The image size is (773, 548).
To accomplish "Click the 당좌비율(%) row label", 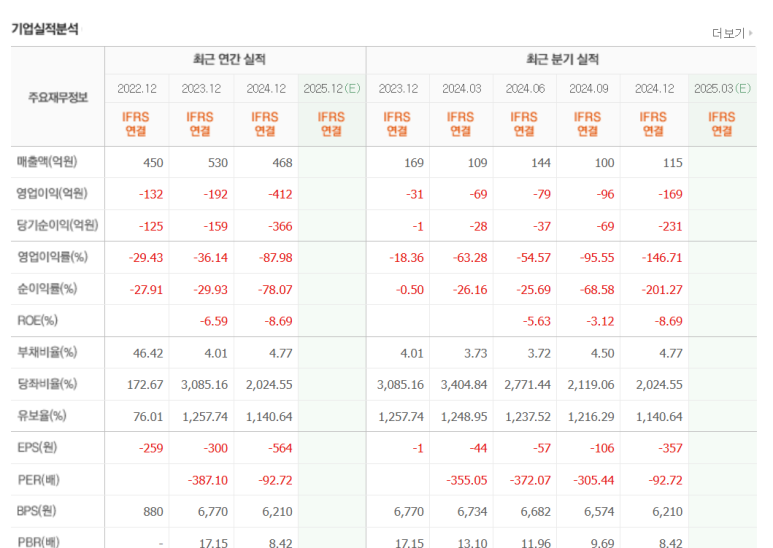I will coord(47,384).
